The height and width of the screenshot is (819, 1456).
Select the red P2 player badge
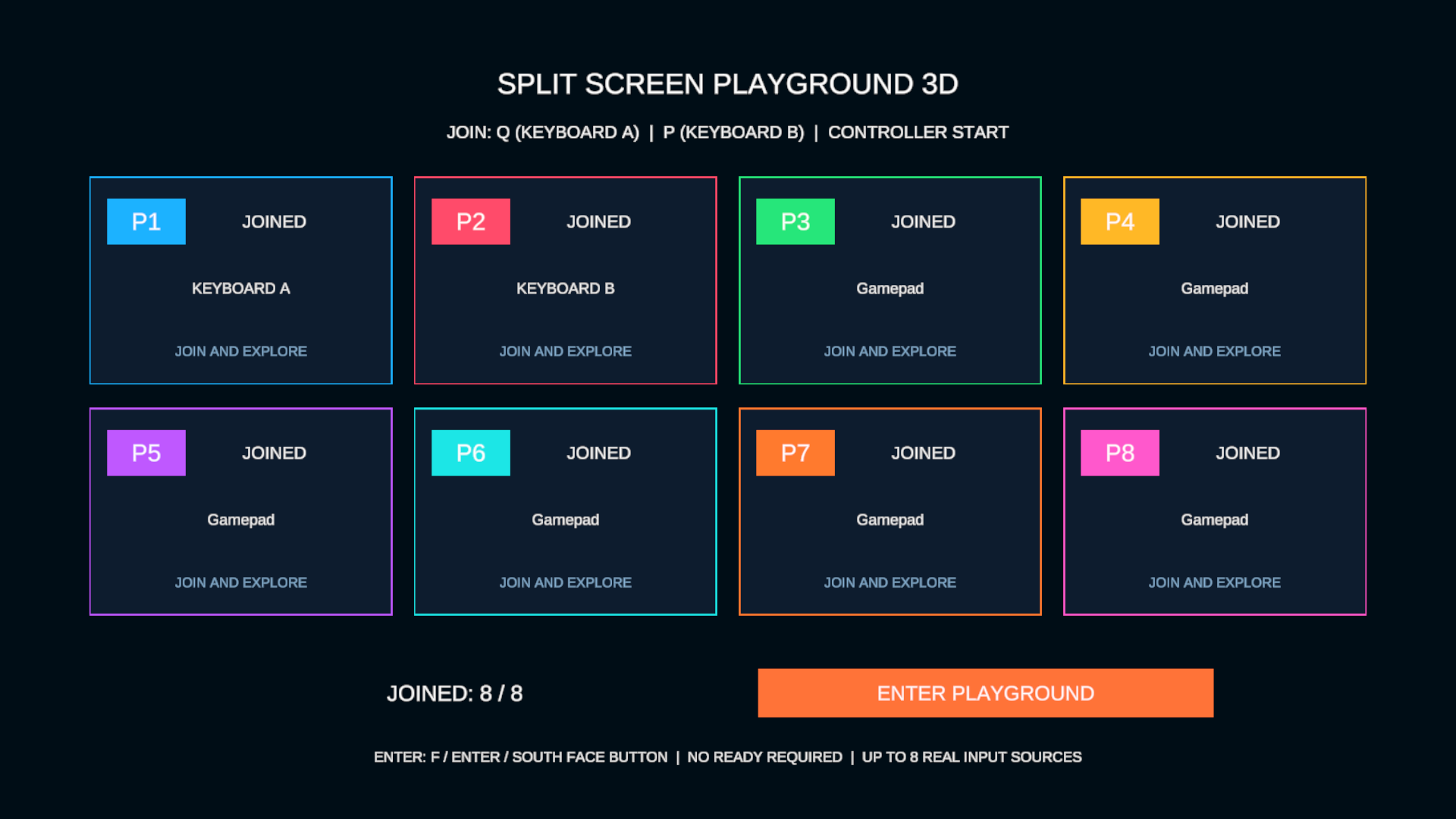(x=471, y=221)
